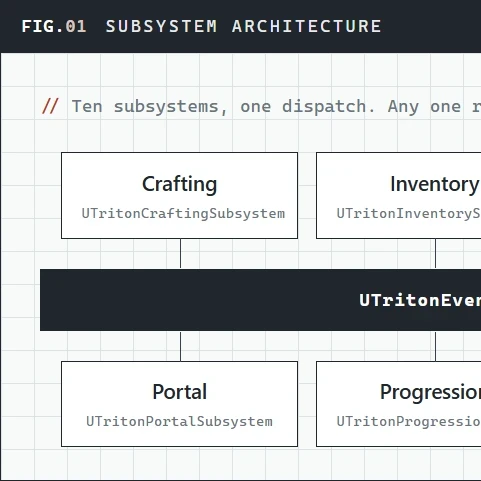Screen dimensions: 481x481
Task: Select the Progression node title
Action: point(430,392)
